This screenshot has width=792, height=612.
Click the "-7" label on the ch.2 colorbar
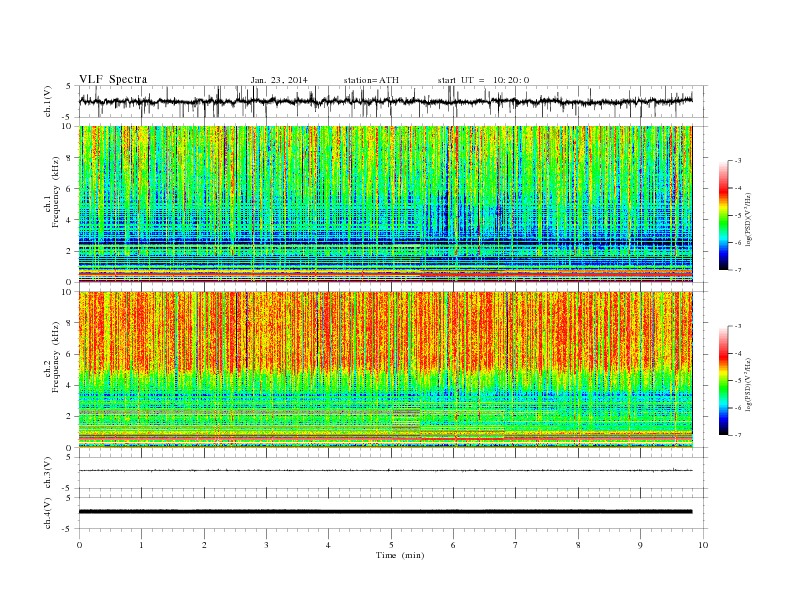pyautogui.click(x=737, y=435)
